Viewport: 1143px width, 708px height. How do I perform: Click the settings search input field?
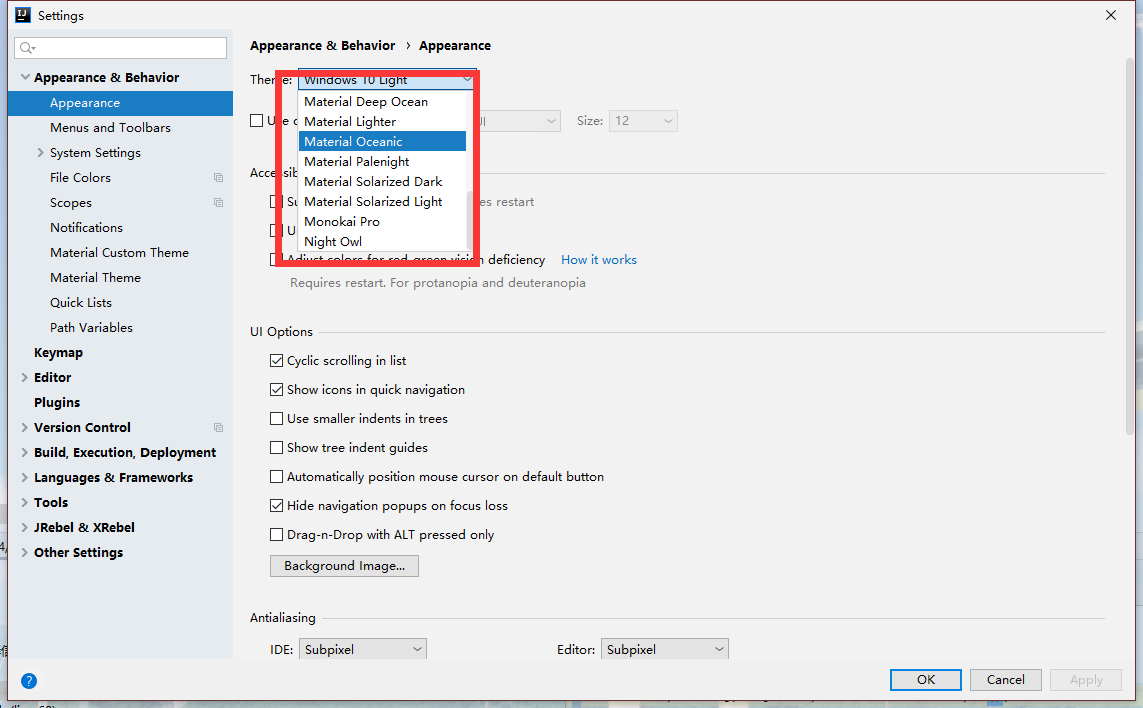130,48
